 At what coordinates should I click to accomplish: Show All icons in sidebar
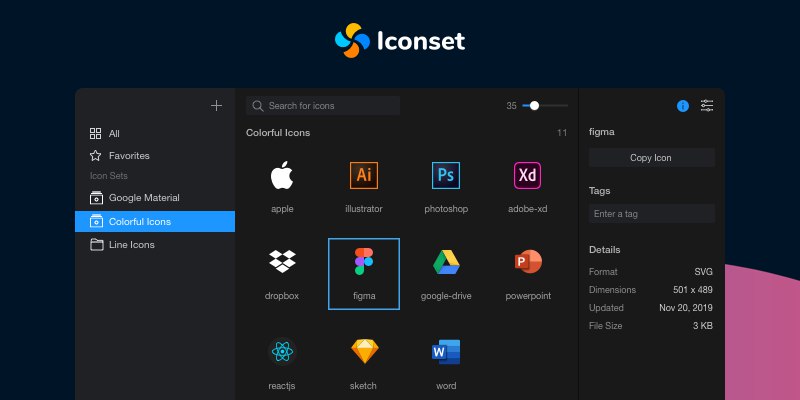(x=155, y=134)
